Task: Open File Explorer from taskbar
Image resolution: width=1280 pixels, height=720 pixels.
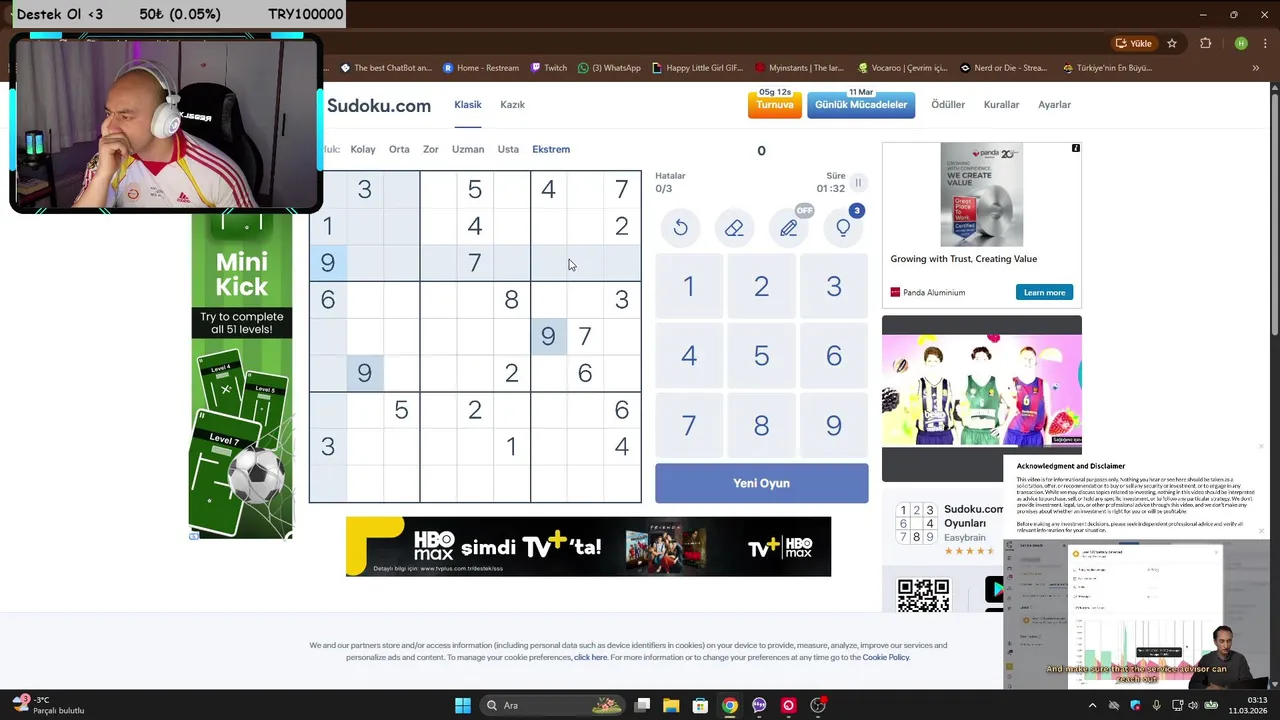Action: 671,705
